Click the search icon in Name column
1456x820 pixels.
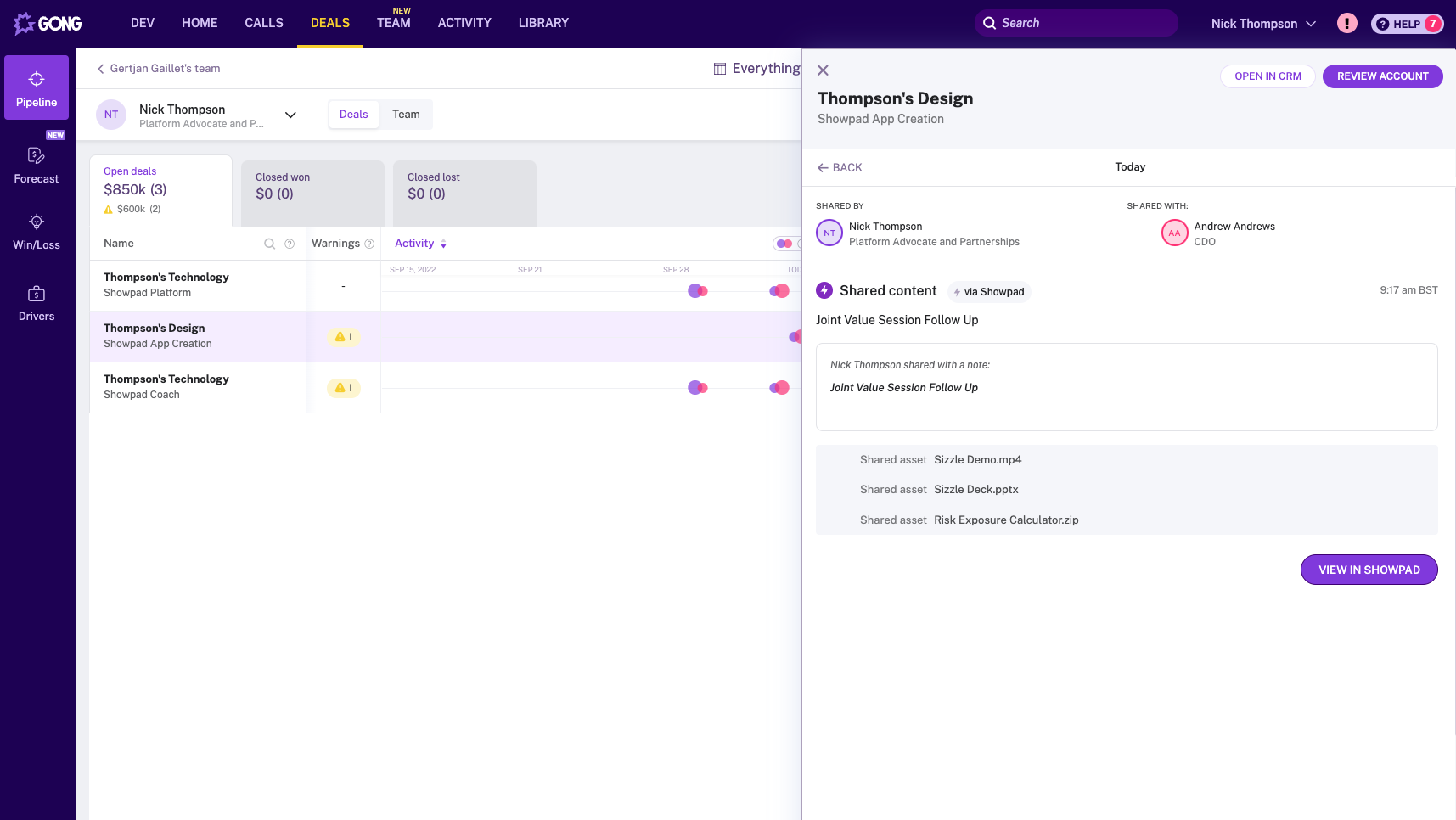click(x=270, y=244)
